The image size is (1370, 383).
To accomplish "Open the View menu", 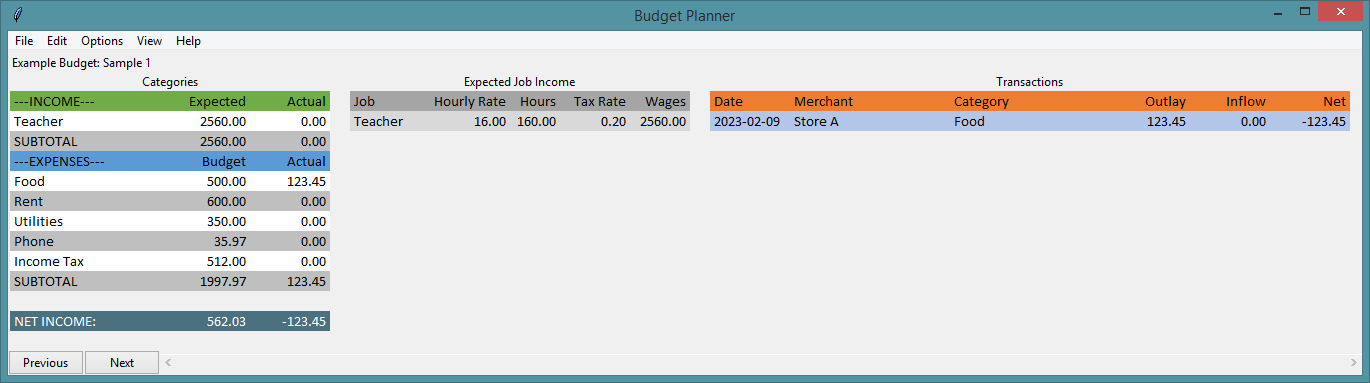I will tap(150, 41).
